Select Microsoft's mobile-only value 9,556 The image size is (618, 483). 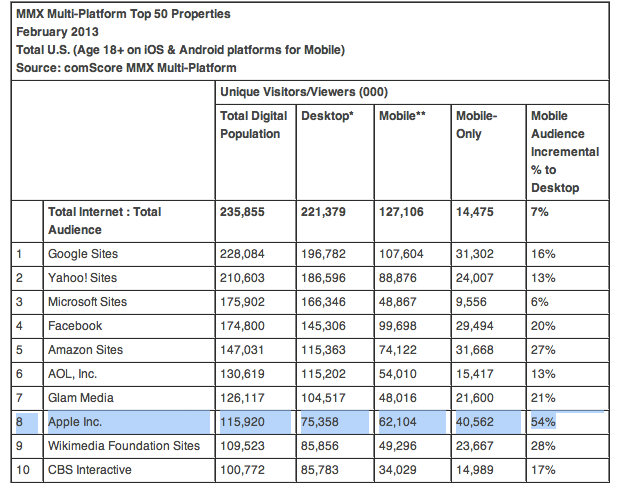click(471, 302)
